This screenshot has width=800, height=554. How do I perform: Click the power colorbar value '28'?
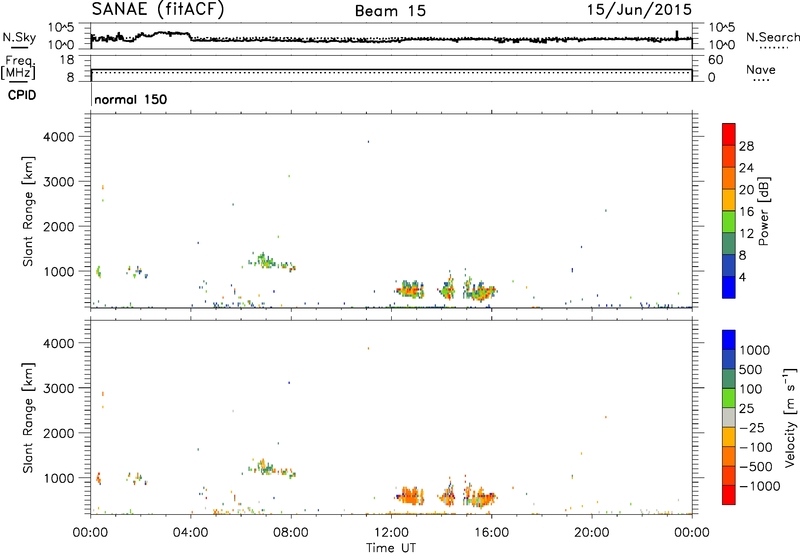(746, 146)
